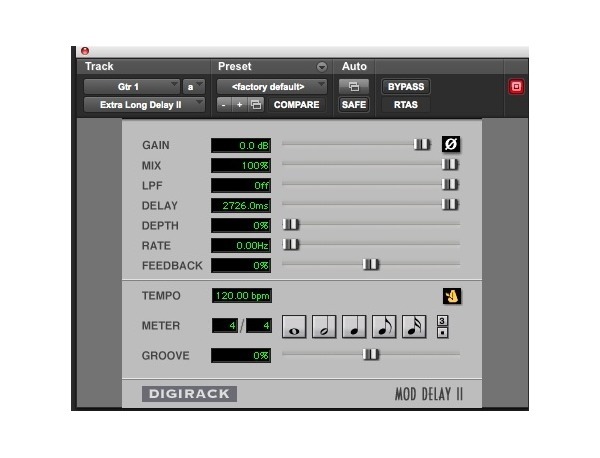Click the MIX value field 100%
The height and width of the screenshot is (458, 600).
(x=241, y=165)
